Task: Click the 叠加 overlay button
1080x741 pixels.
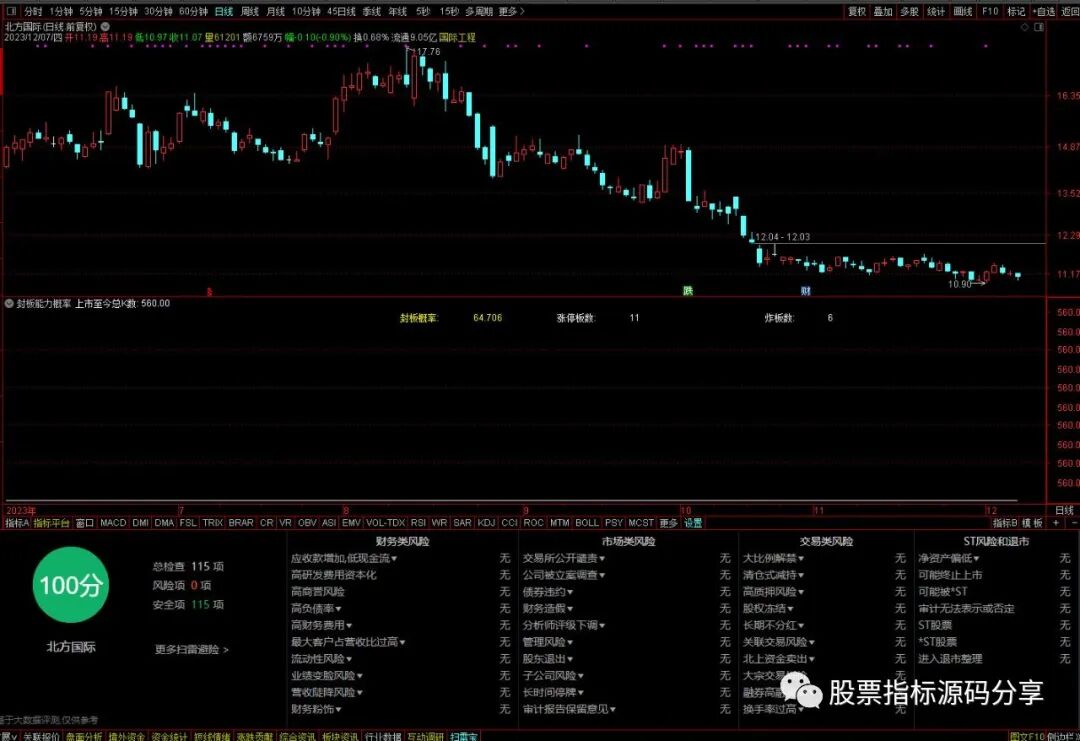Action: [x=883, y=12]
